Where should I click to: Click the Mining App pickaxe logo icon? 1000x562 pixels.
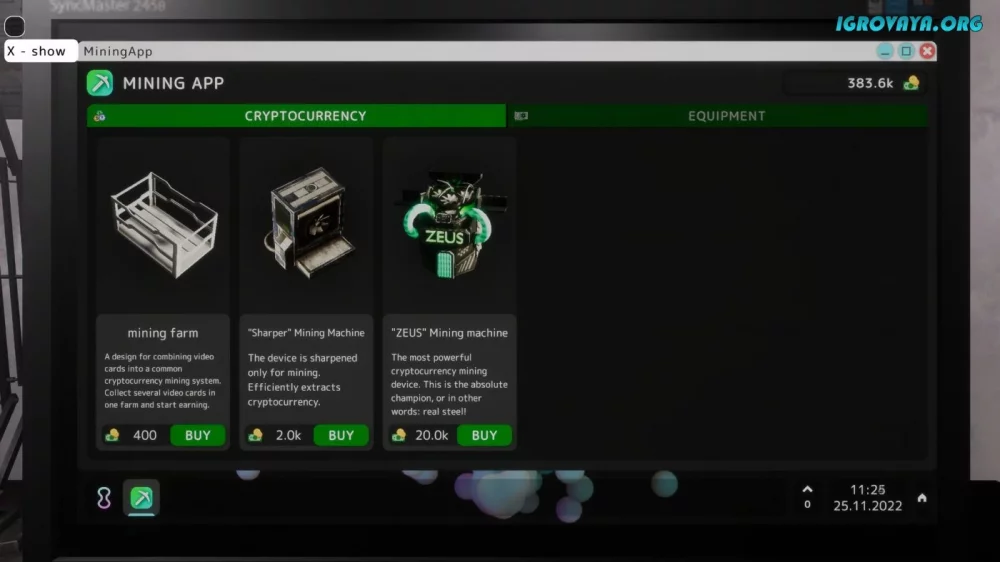(100, 83)
